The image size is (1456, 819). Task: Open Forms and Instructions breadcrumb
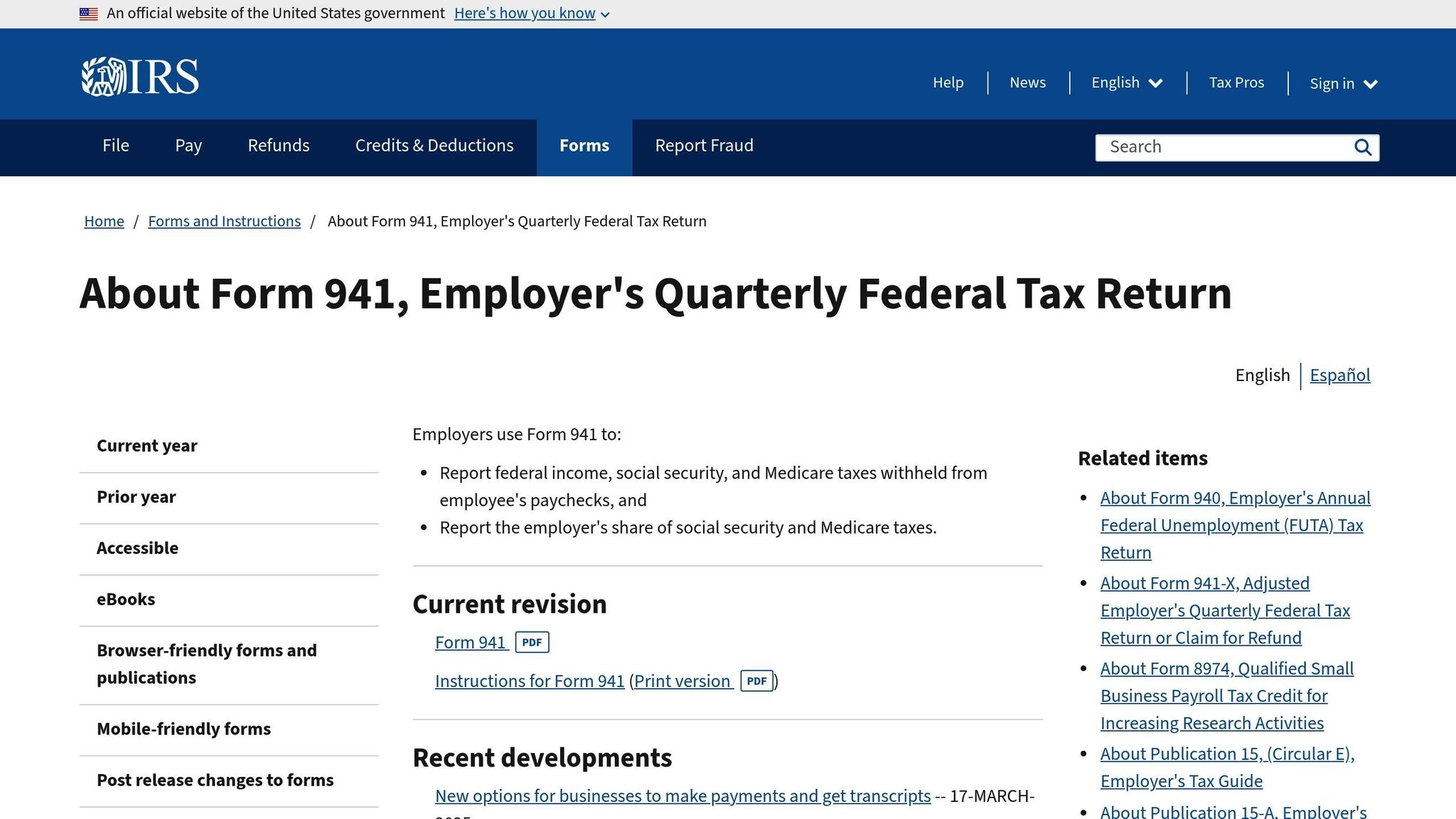pyautogui.click(x=224, y=221)
